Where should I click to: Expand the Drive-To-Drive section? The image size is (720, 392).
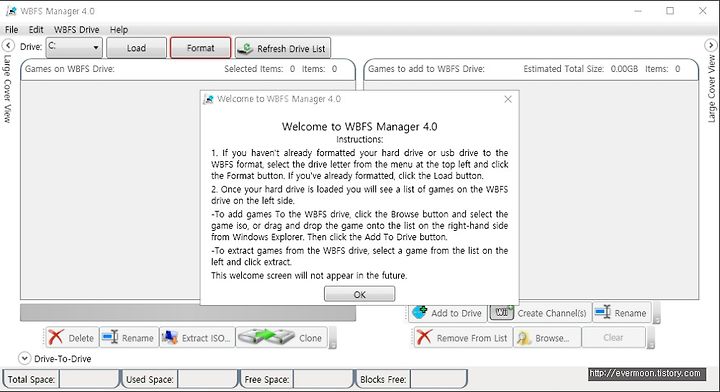(24, 358)
